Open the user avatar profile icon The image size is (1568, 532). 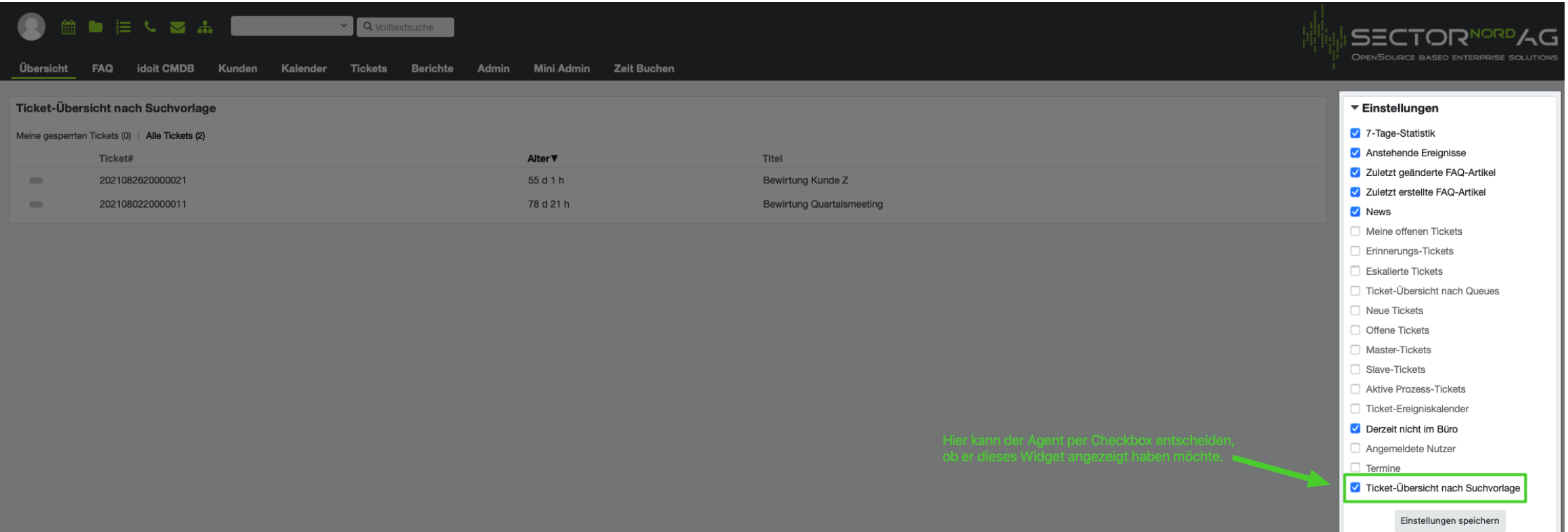(x=31, y=26)
